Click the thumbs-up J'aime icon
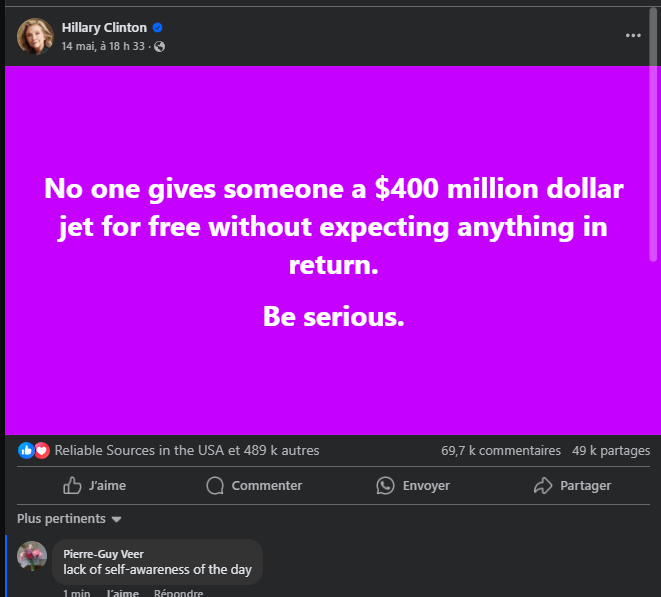 pyautogui.click(x=72, y=486)
